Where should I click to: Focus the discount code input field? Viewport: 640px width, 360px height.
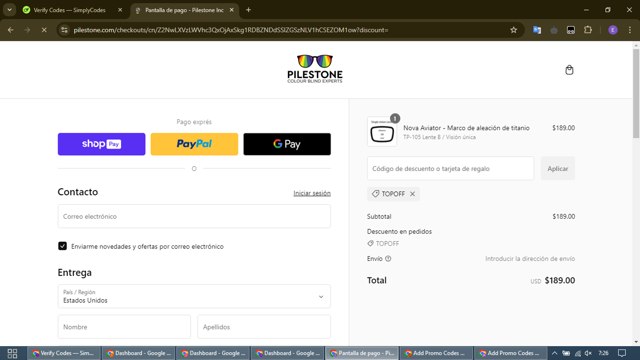[x=450, y=169]
